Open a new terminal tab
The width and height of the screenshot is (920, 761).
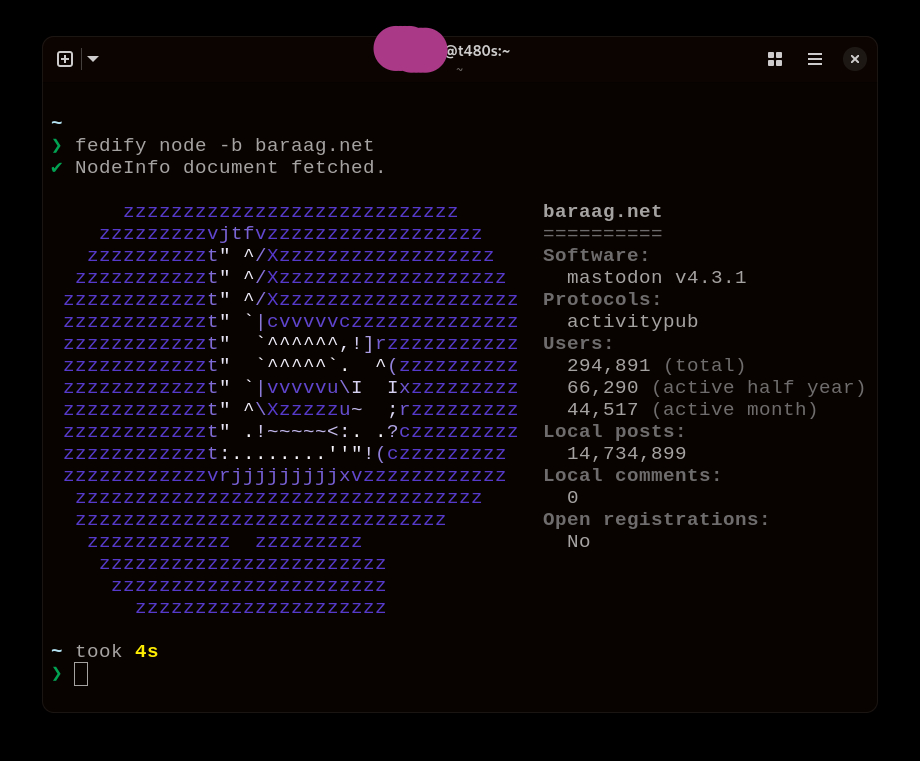(65, 59)
